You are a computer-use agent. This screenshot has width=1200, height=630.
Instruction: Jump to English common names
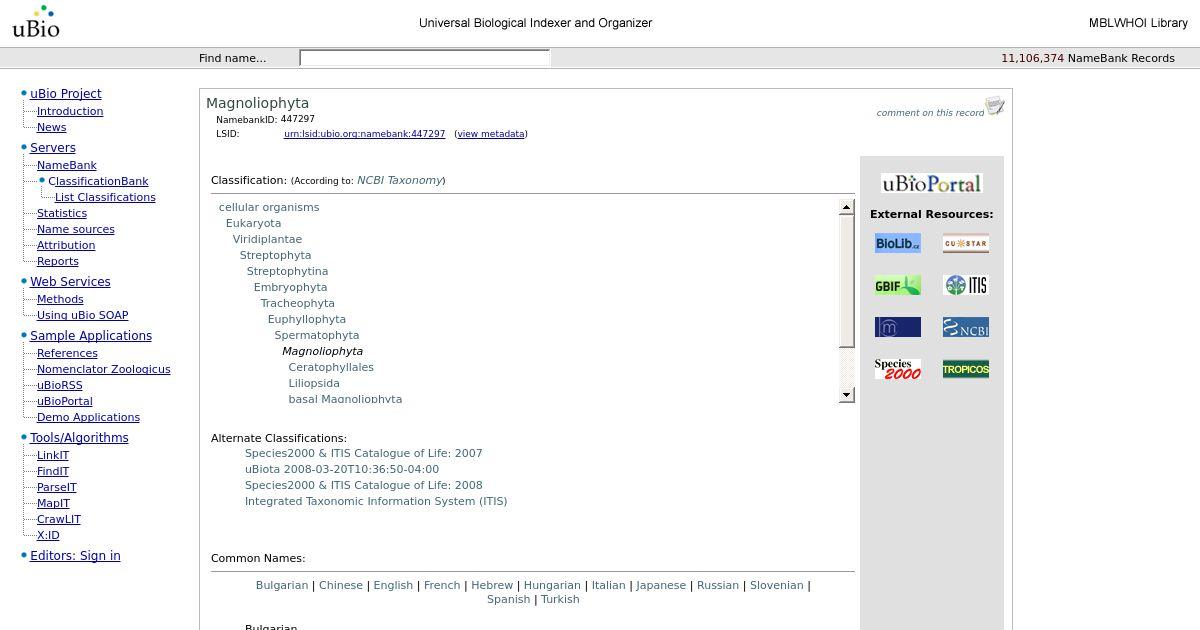393,585
